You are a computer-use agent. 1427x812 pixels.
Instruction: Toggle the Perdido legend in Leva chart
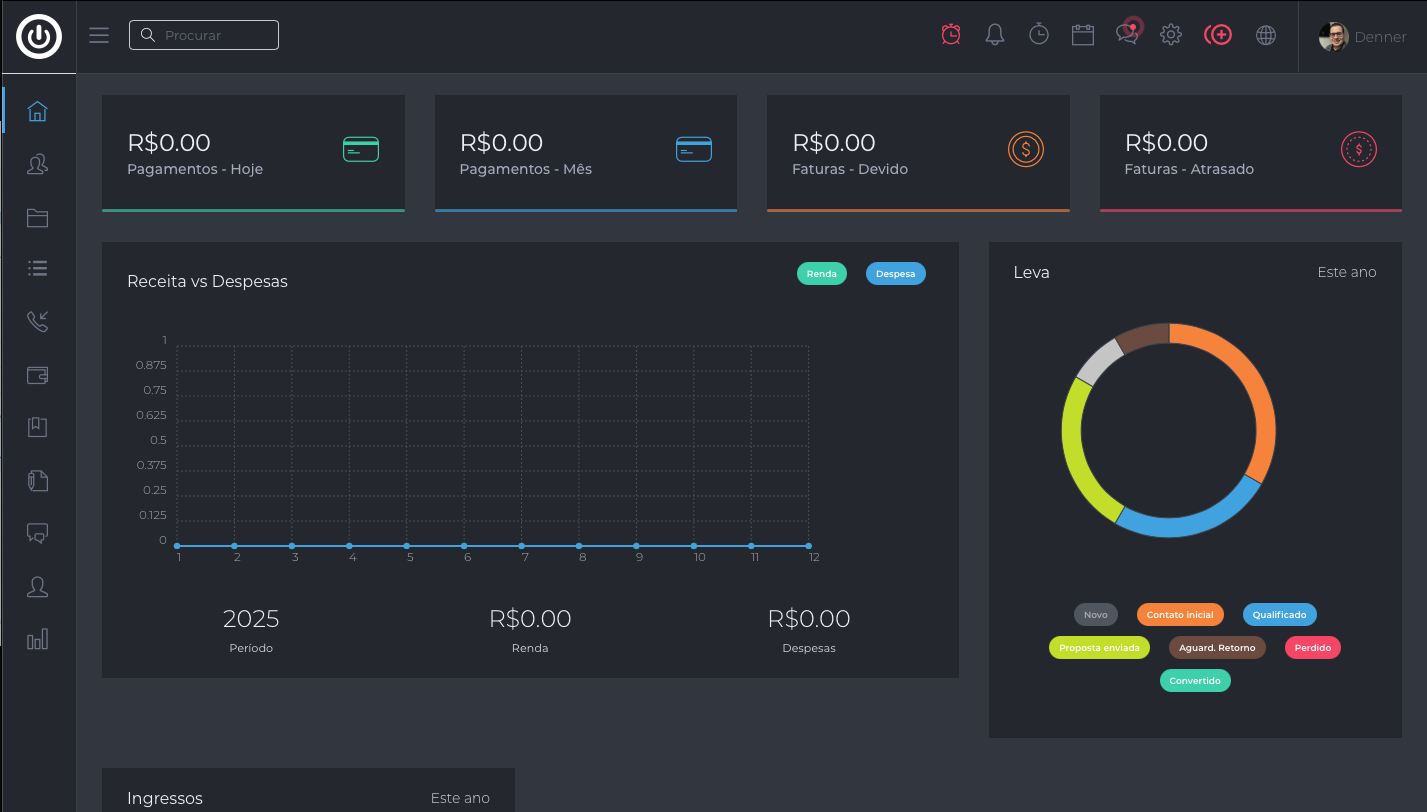[1312, 648]
